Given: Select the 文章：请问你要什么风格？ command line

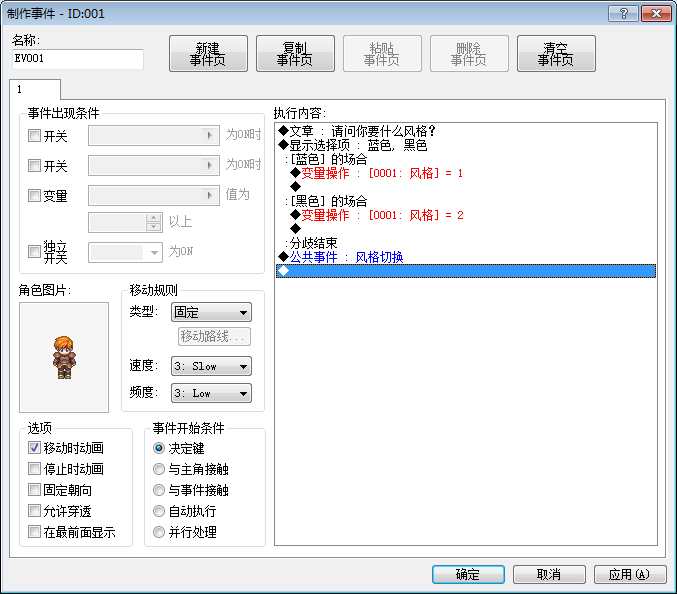Looking at the screenshot, I should 466,131.
